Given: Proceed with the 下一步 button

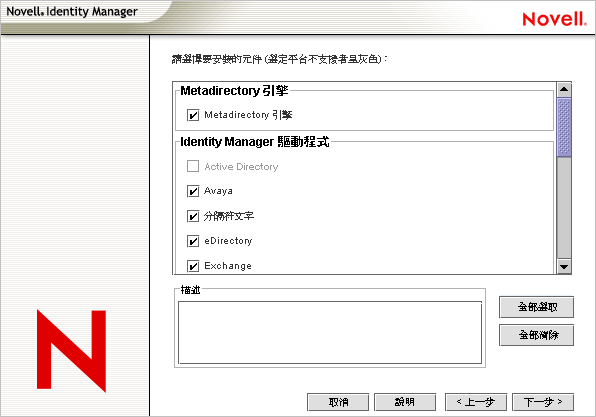Looking at the screenshot, I should [x=543, y=402].
